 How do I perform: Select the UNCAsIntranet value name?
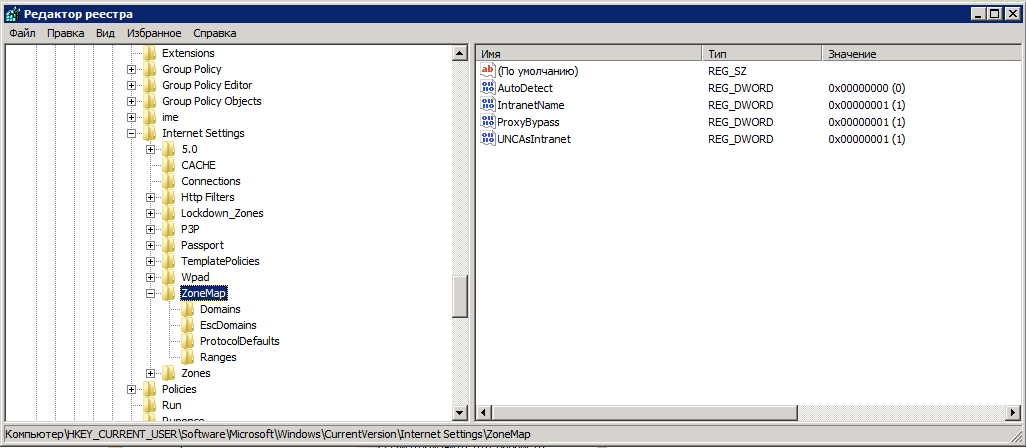coord(534,139)
